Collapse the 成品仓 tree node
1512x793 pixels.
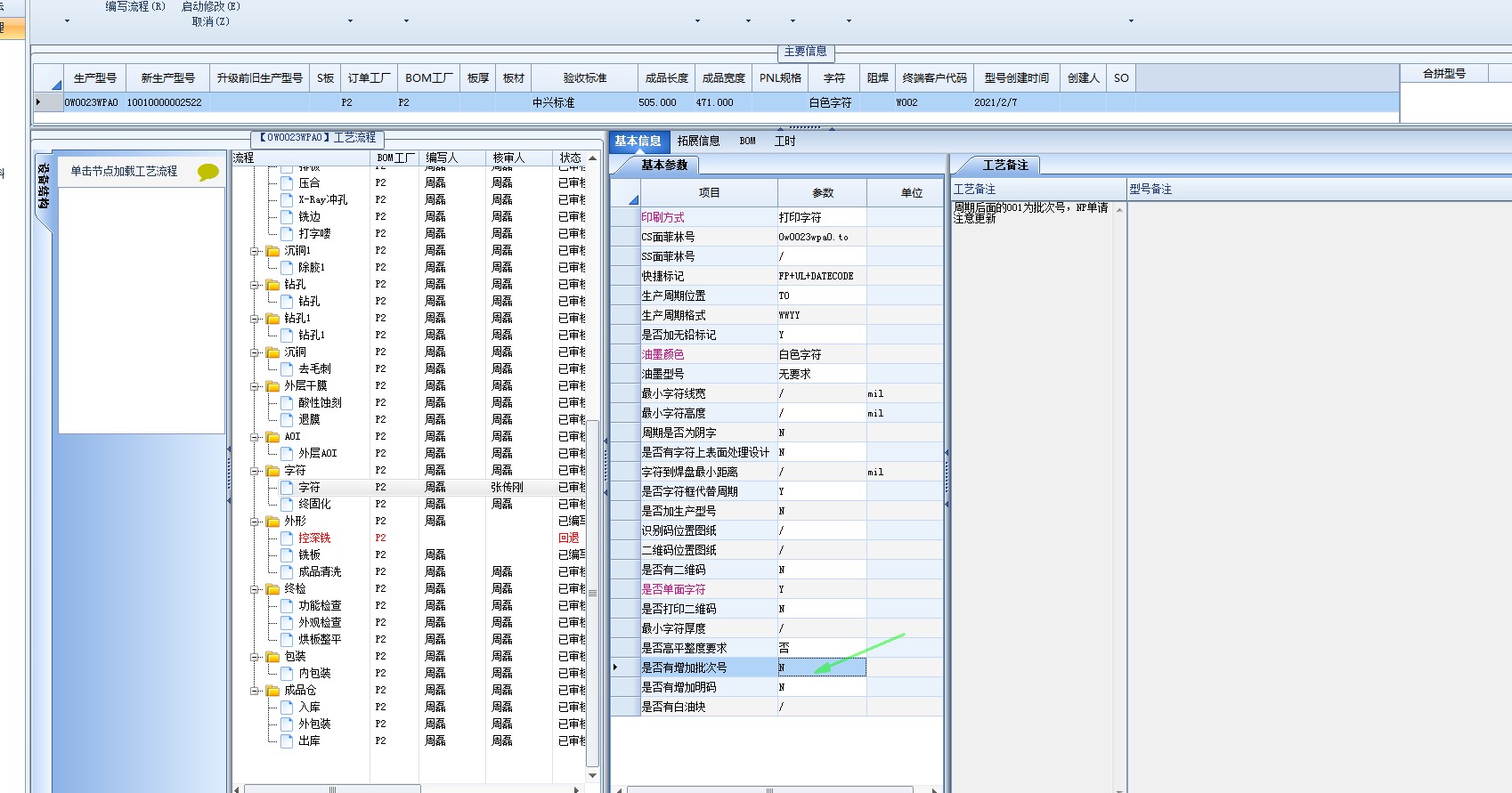(x=256, y=691)
